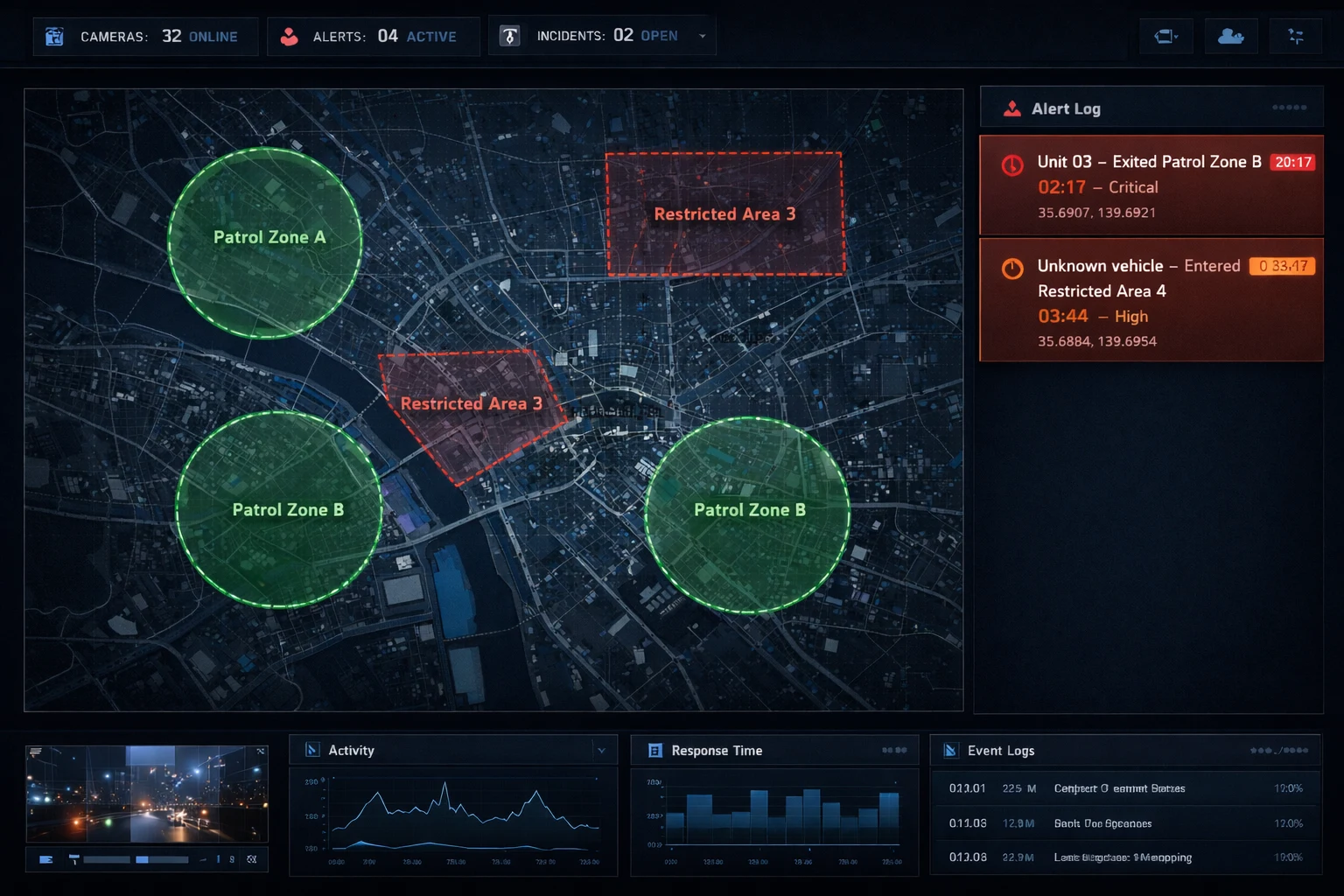Viewport: 1344px width, 896px height.
Task: Click the expand icon on the camera feed
Action: click(260, 752)
